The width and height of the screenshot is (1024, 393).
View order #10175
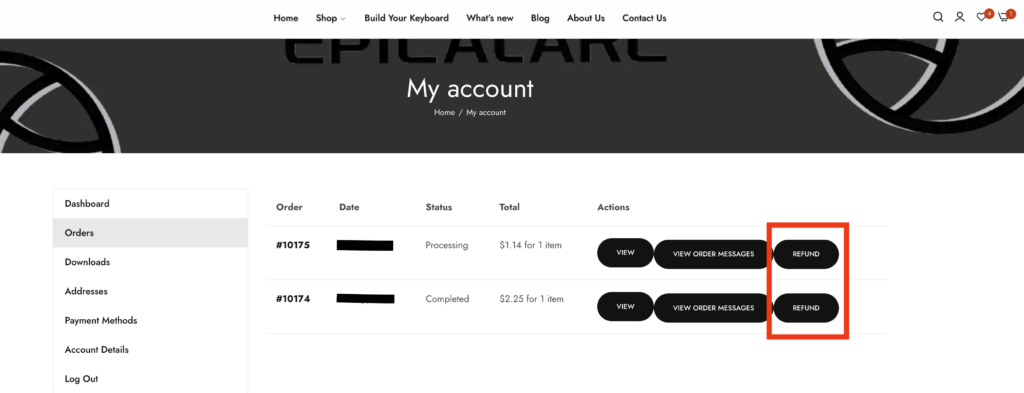625,253
